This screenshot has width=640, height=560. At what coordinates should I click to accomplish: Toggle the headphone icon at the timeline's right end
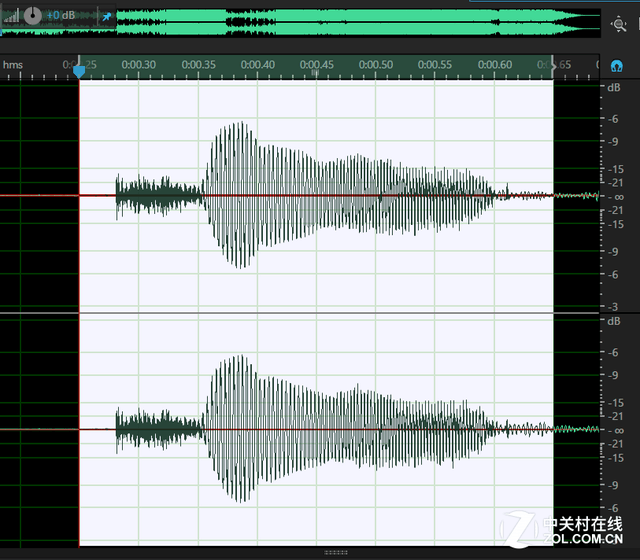click(617, 66)
